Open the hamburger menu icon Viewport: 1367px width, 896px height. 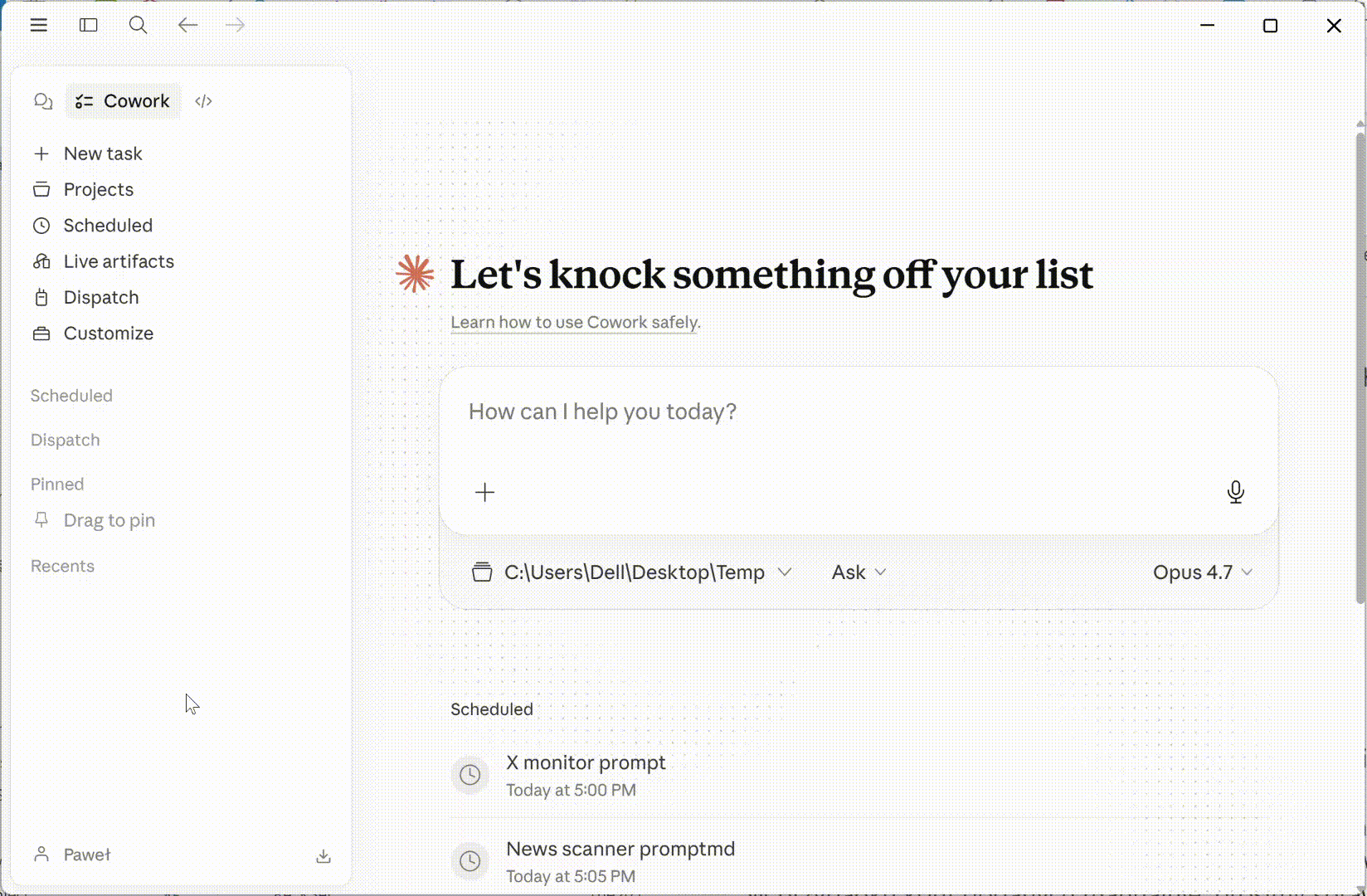(38, 25)
